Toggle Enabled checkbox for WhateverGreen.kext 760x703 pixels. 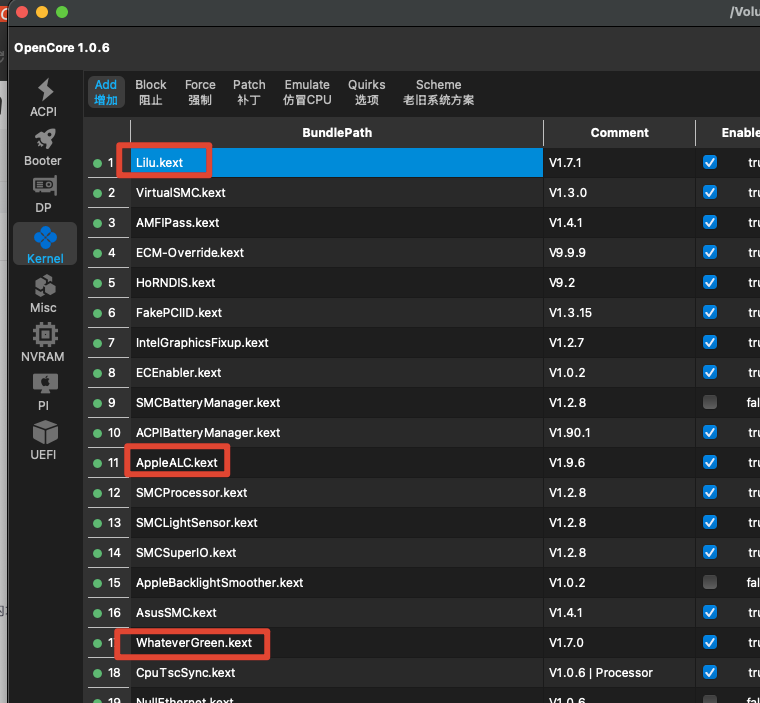[x=710, y=642]
